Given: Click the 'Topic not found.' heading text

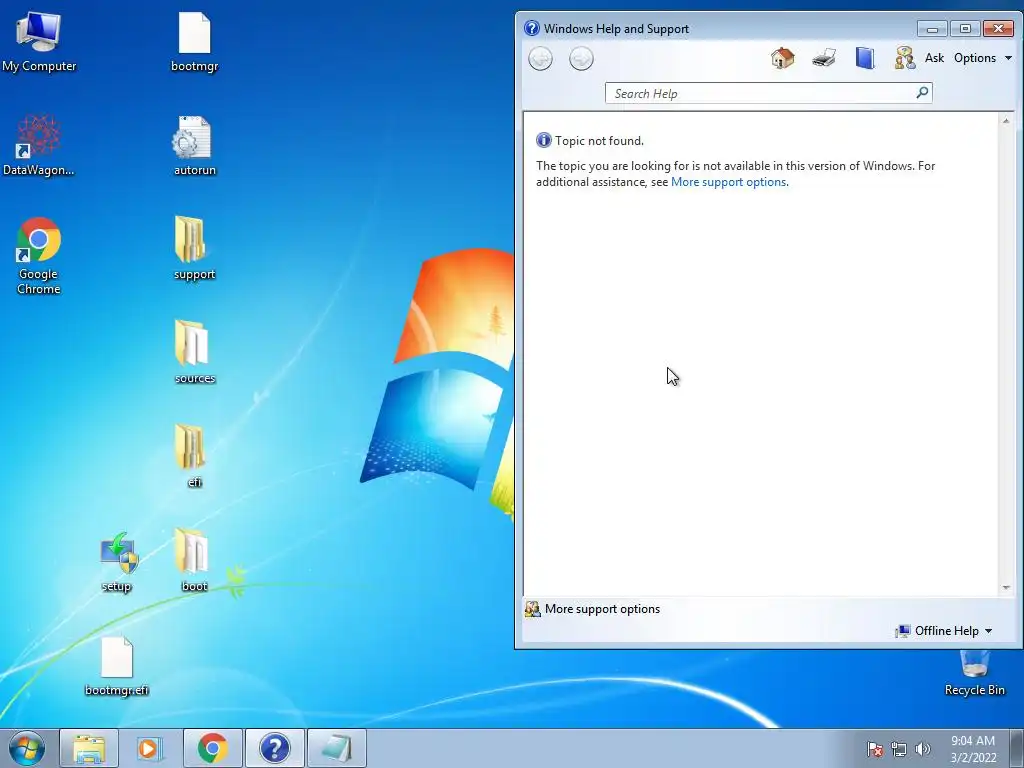Looking at the screenshot, I should (599, 141).
